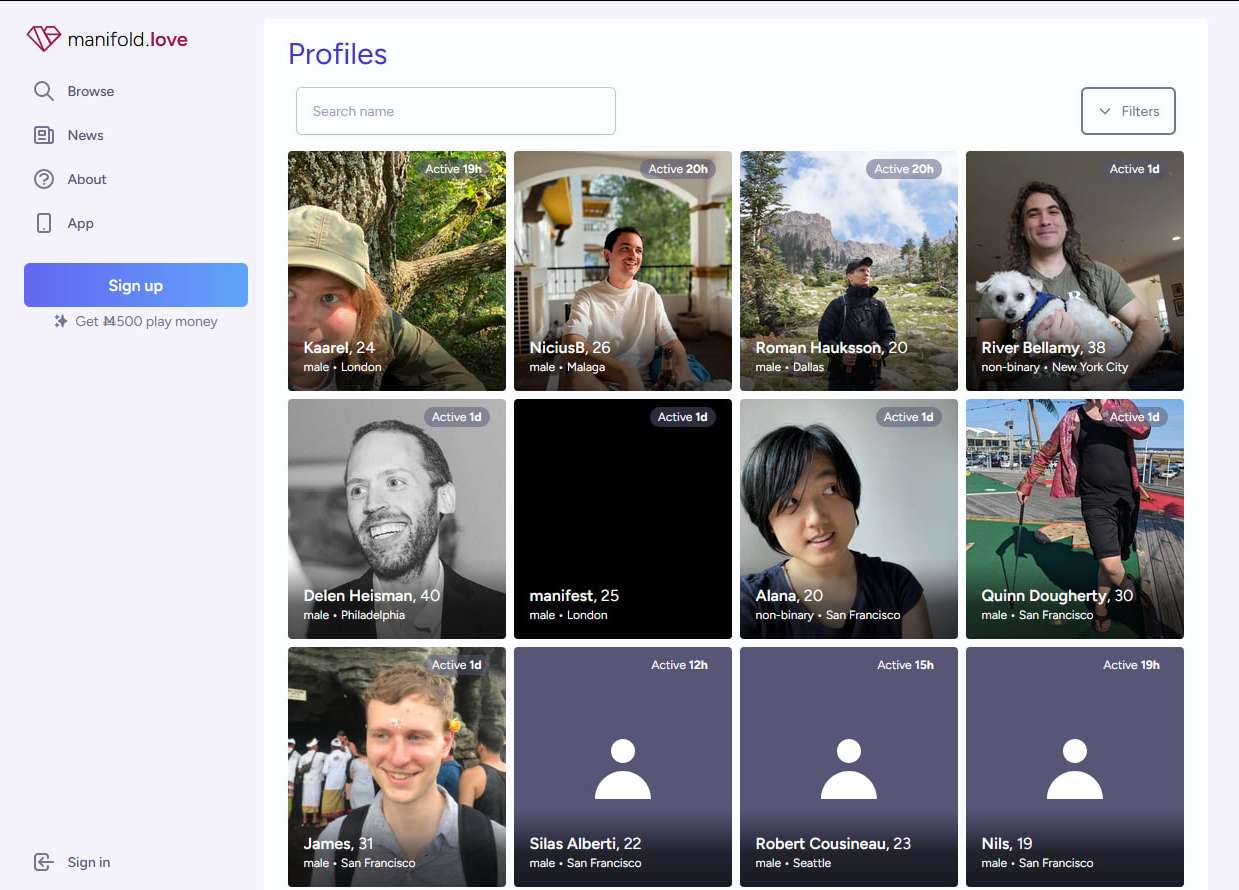Click 'Active 1d' badge on Delen Heisman
The image size is (1239, 890).
[457, 417]
